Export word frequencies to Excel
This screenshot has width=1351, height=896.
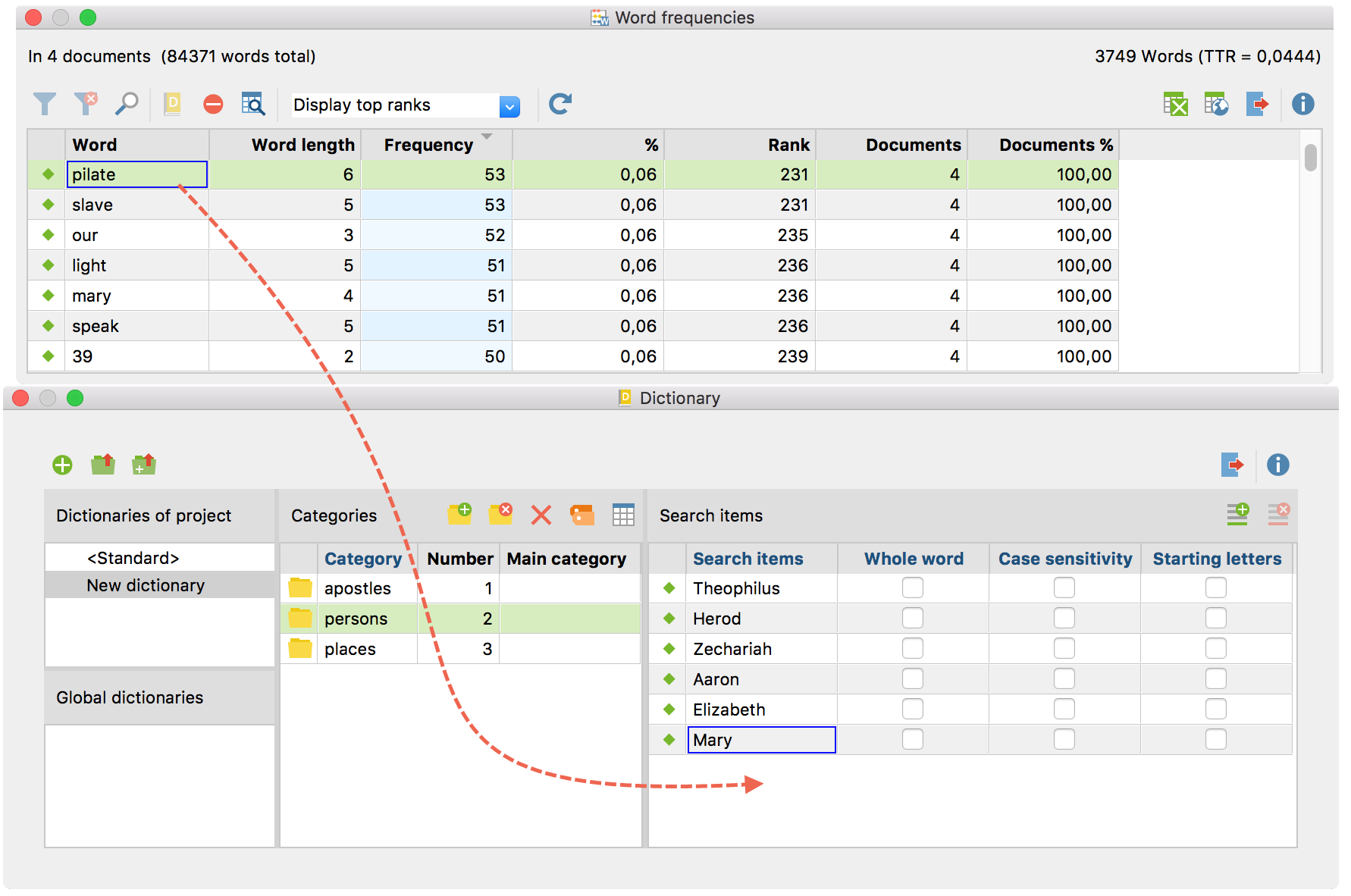click(x=1175, y=104)
